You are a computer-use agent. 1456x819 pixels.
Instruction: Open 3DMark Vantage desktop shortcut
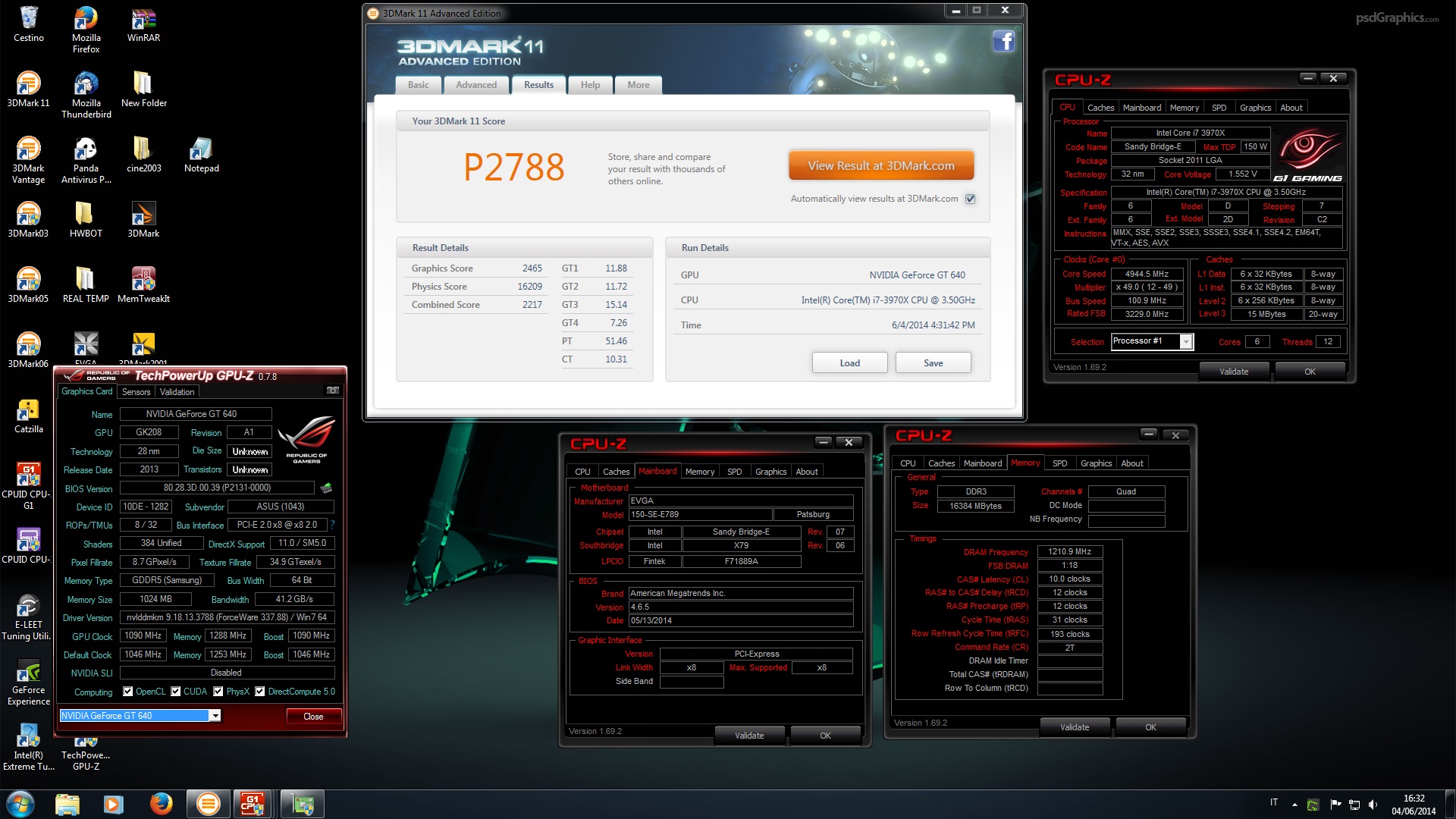point(29,160)
